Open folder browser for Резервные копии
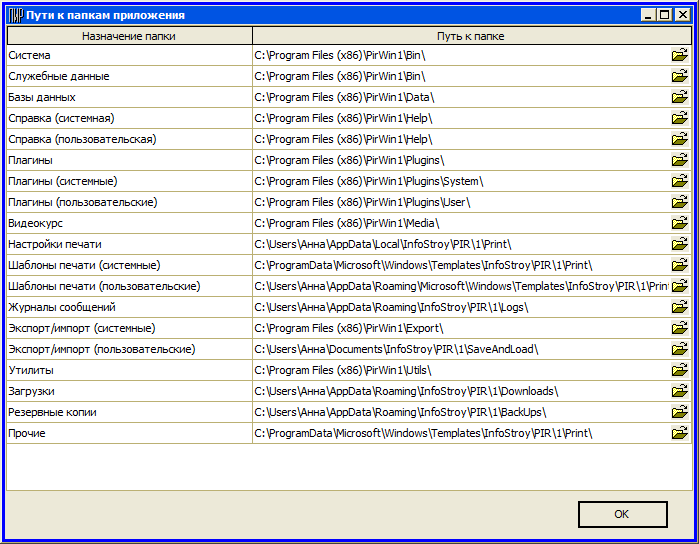 pos(680,412)
